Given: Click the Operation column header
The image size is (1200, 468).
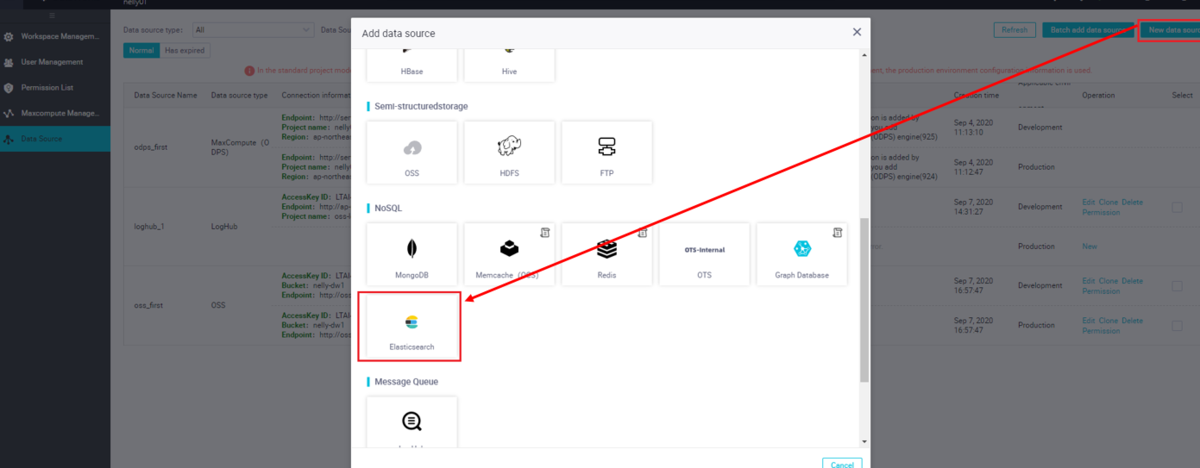Looking at the screenshot, I should 1098,95.
